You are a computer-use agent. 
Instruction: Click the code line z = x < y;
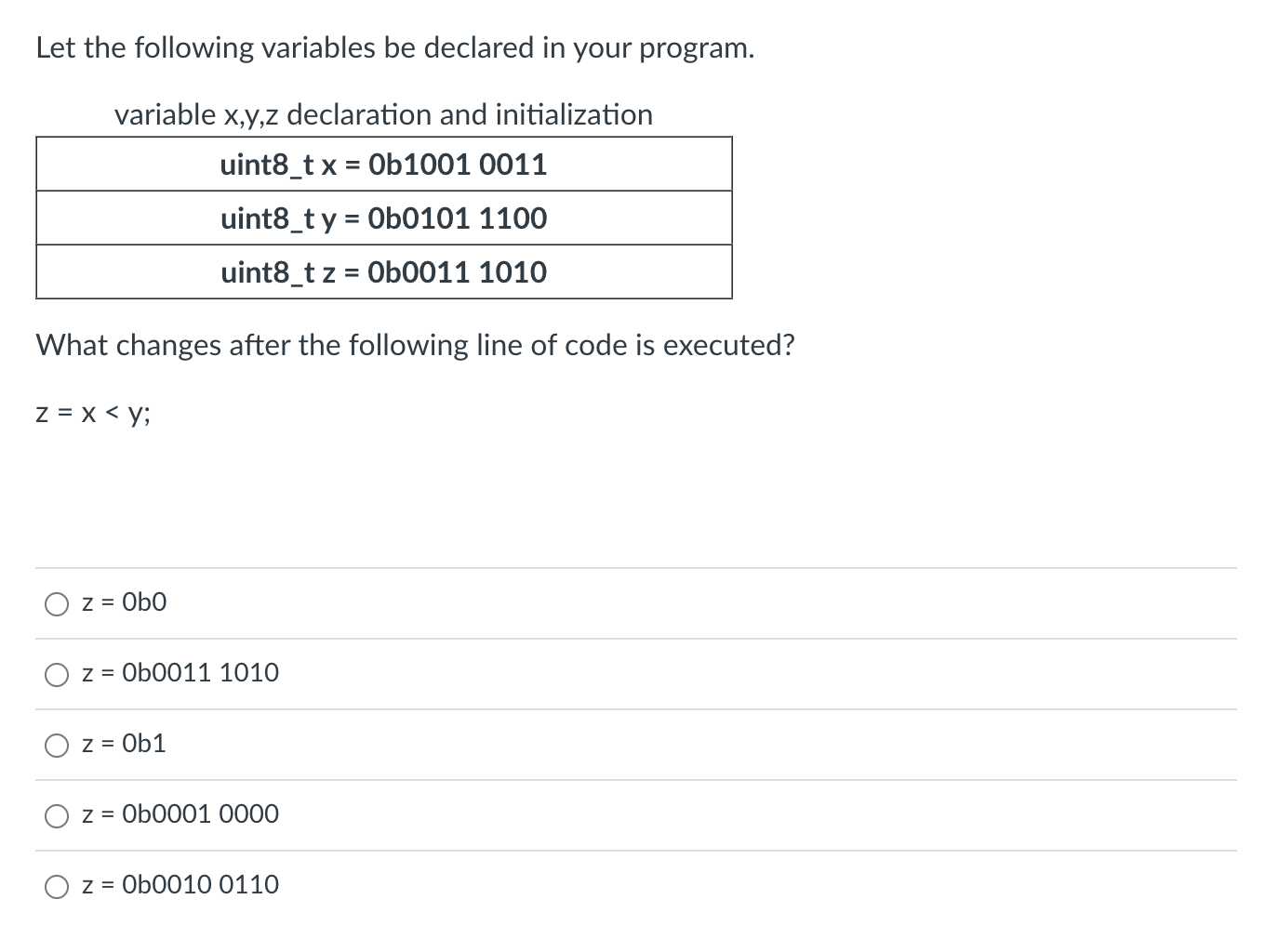[x=92, y=413]
